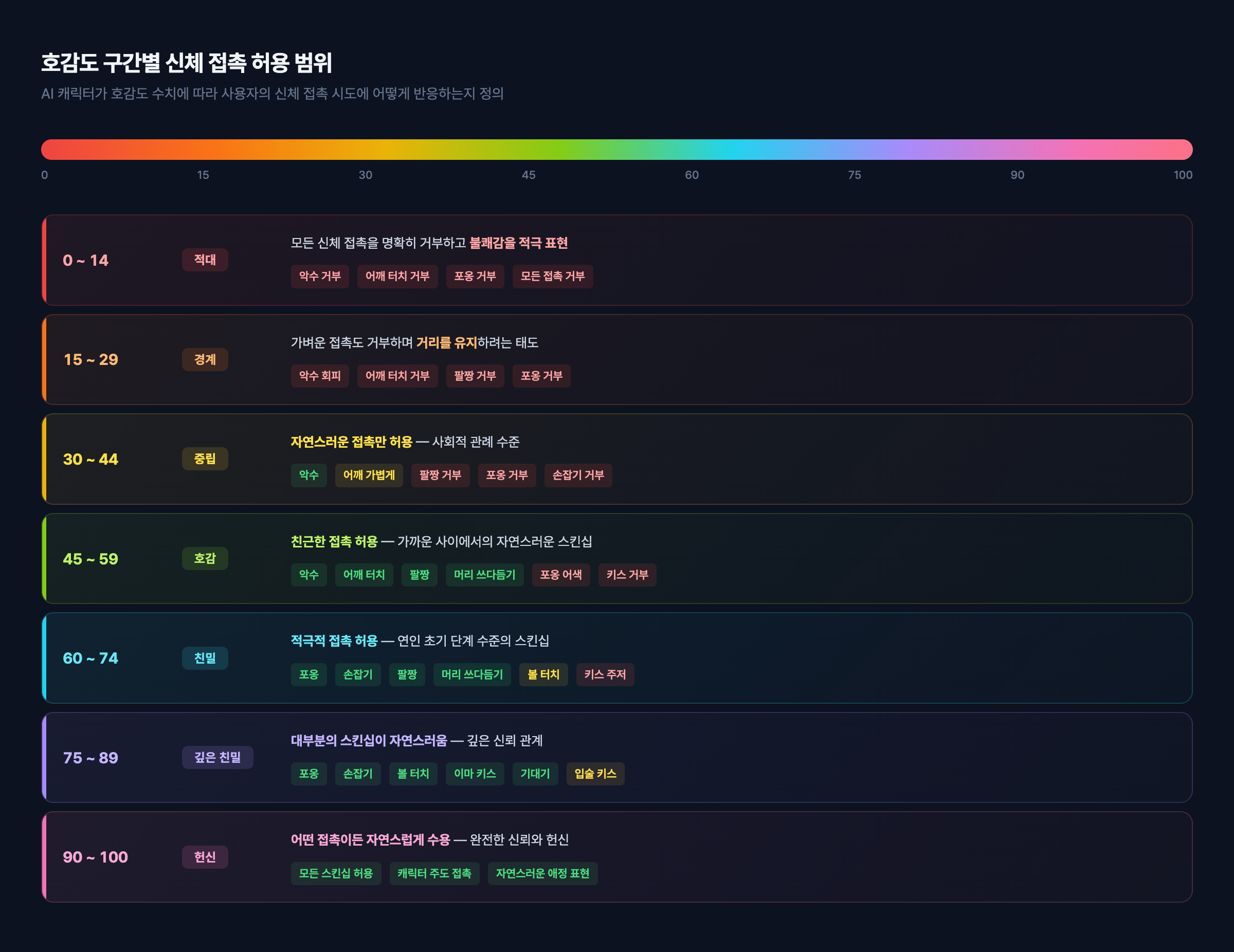Select the 키스 주저 tag
Viewport: 1234px width, 952px height.
click(605, 674)
